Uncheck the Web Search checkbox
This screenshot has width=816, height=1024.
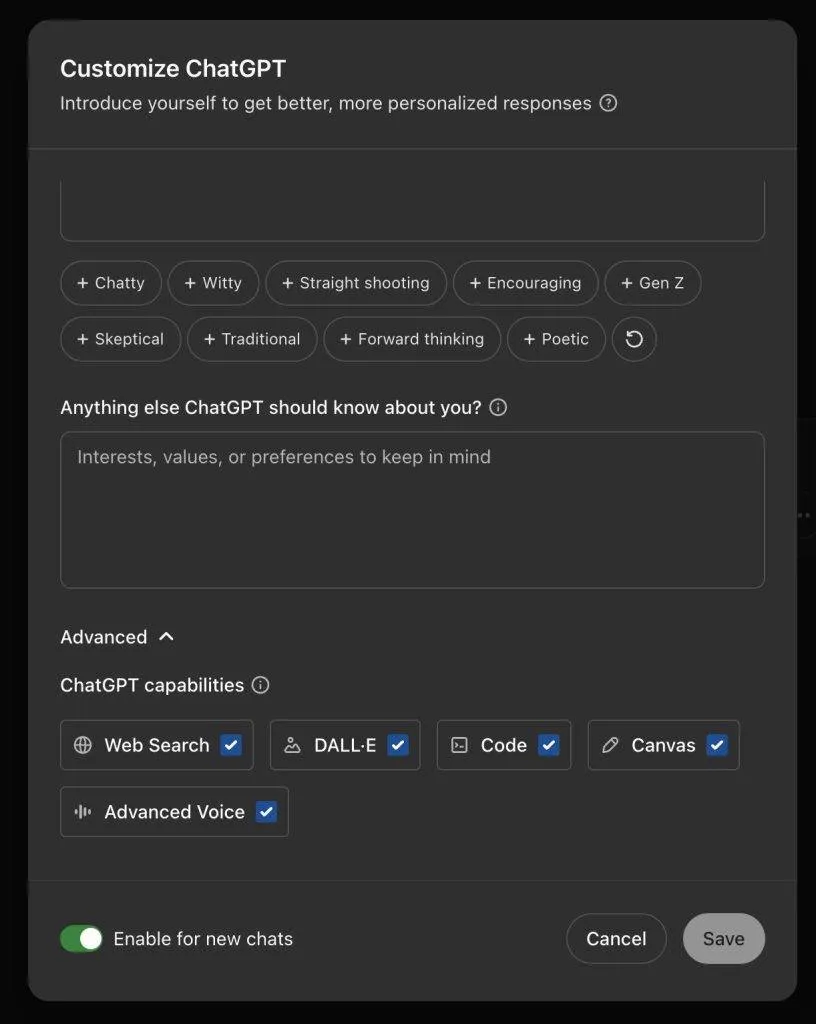231,745
